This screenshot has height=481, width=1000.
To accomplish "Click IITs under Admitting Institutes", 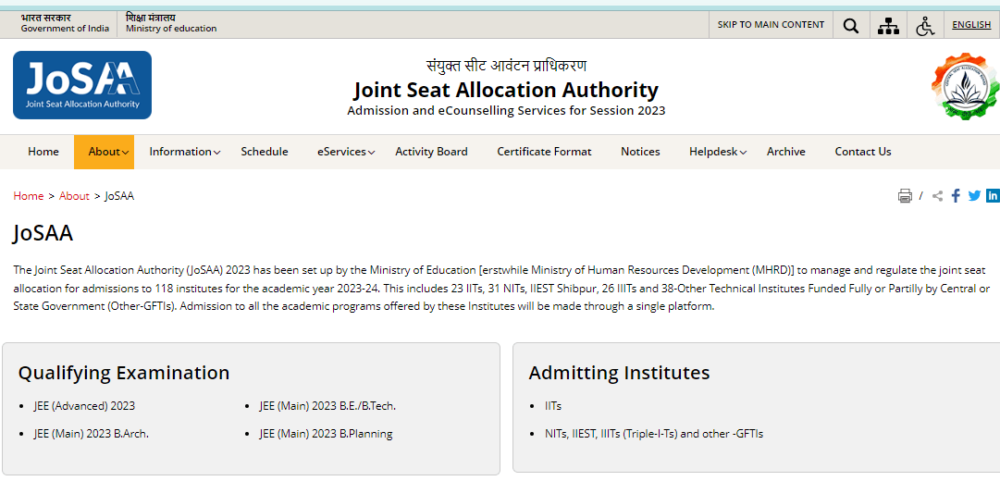I will click(553, 406).
